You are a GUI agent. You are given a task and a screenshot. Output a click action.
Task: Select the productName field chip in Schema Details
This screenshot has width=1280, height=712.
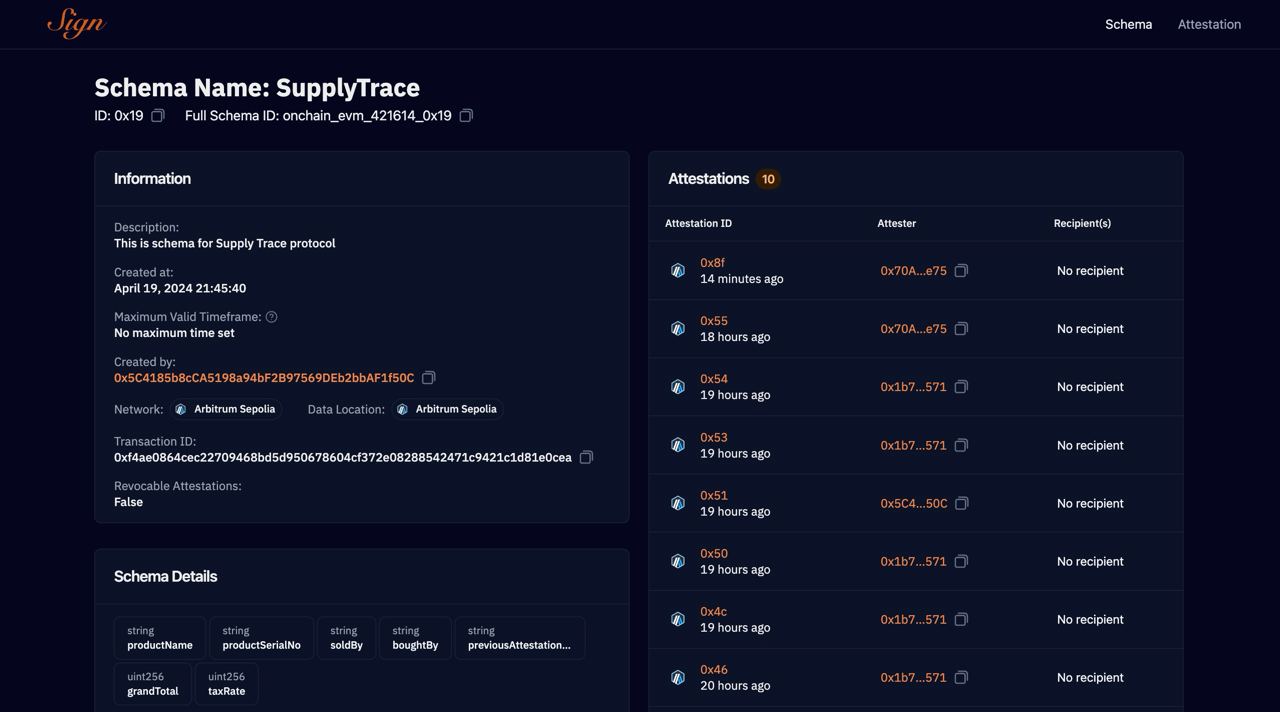(x=159, y=637)
